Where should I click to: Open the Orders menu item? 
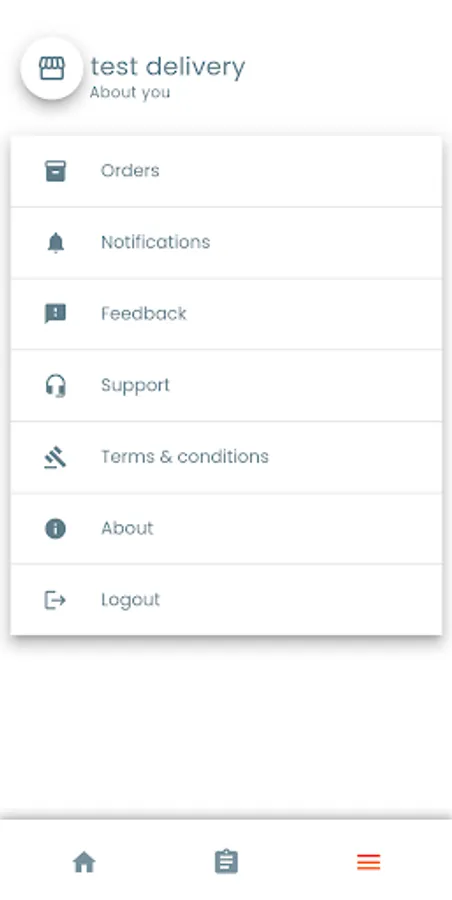pos(226,171)
